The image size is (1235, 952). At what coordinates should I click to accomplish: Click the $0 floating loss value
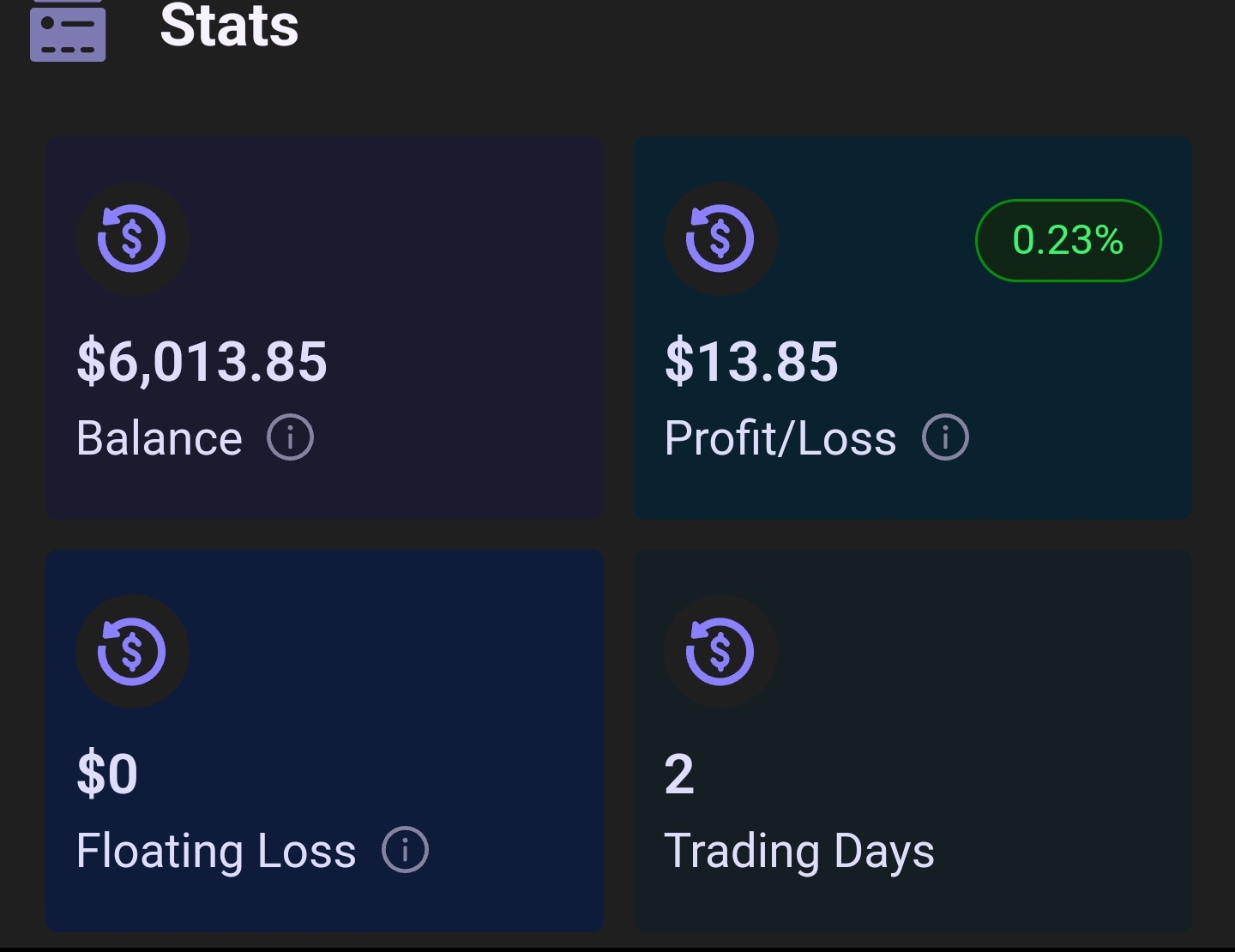pyautogui.click(x=107, y=774)
